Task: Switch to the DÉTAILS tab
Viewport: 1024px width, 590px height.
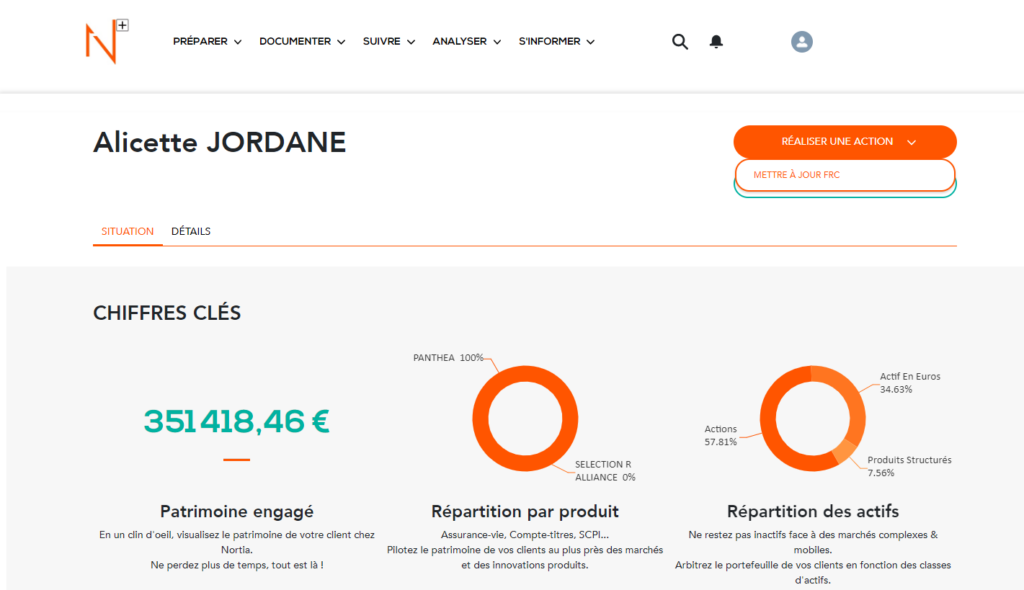Action: pyautogui.click(x=191, y=231)
